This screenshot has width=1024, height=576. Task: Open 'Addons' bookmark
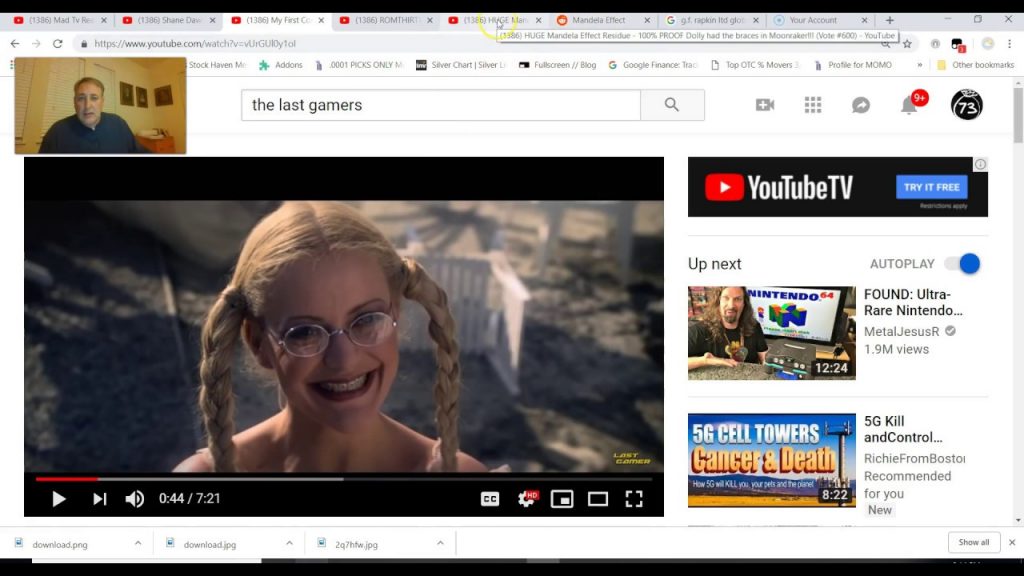pyautogui.click(x=281, y=65)
